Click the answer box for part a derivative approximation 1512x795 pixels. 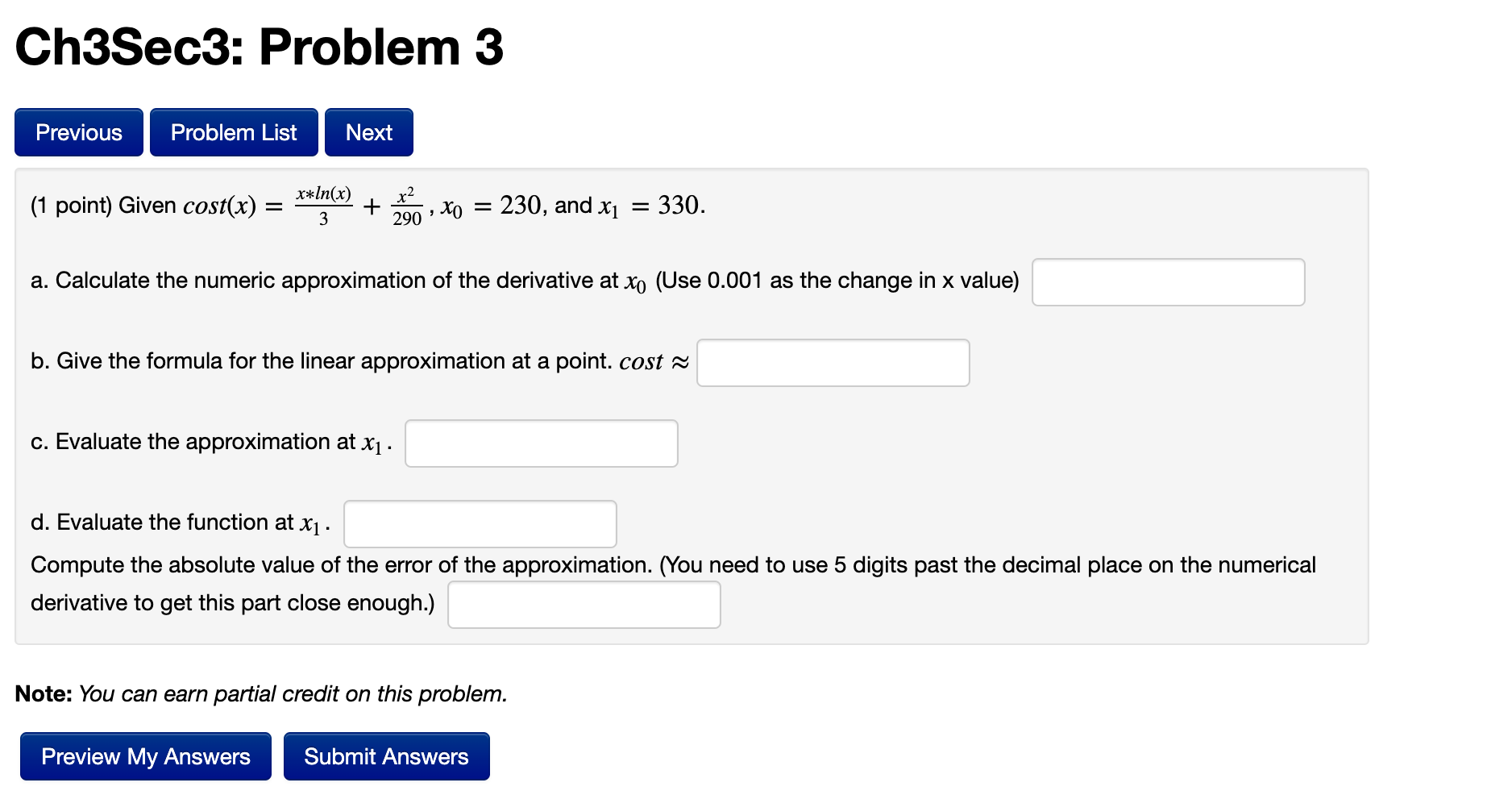(1168, 281)
